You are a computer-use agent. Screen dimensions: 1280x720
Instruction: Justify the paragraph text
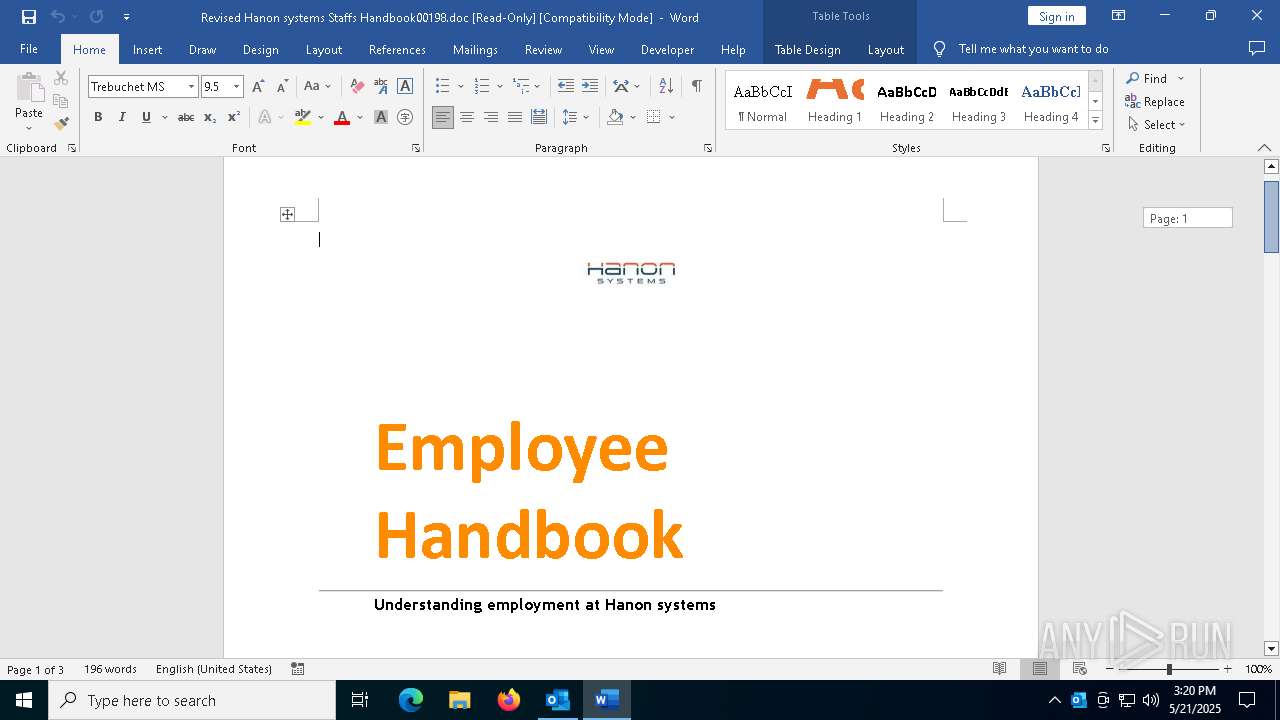[x=515, y=117]
